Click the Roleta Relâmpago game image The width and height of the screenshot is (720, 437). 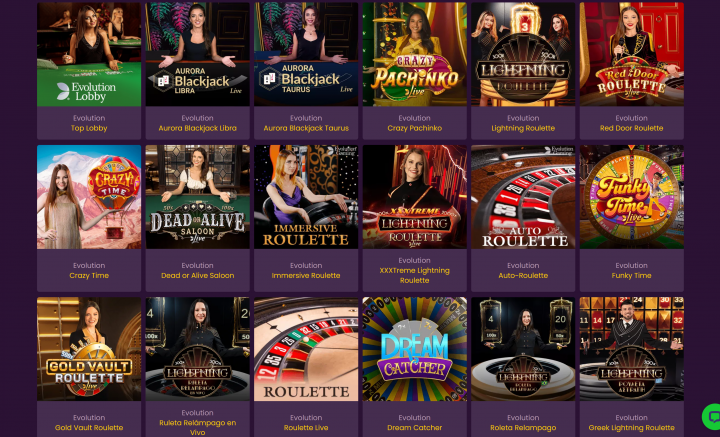pyautogui.click(x=523, y=349)
